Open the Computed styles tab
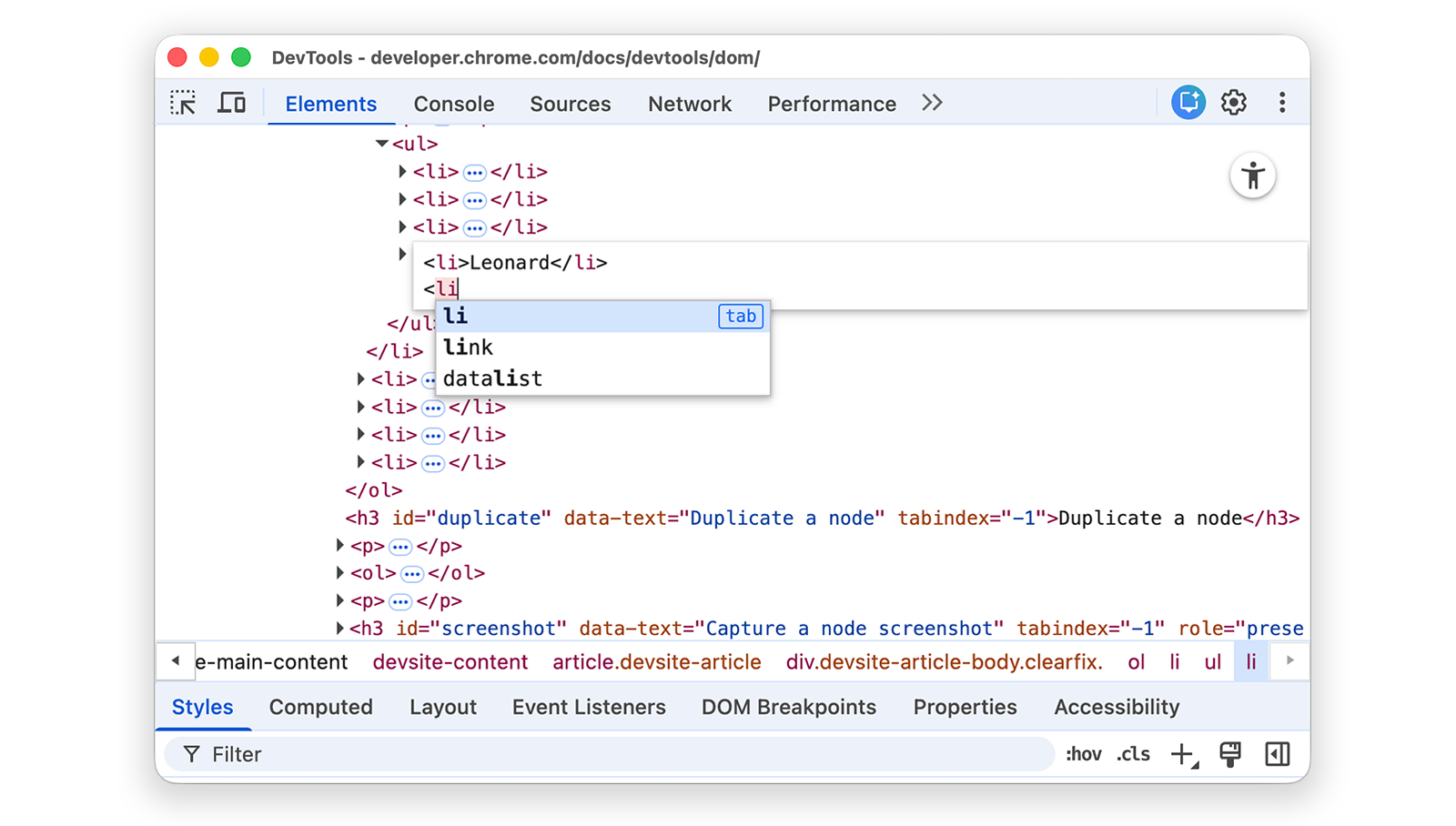The height and width of the screenshot is (826, 1456). click(320, 707)
